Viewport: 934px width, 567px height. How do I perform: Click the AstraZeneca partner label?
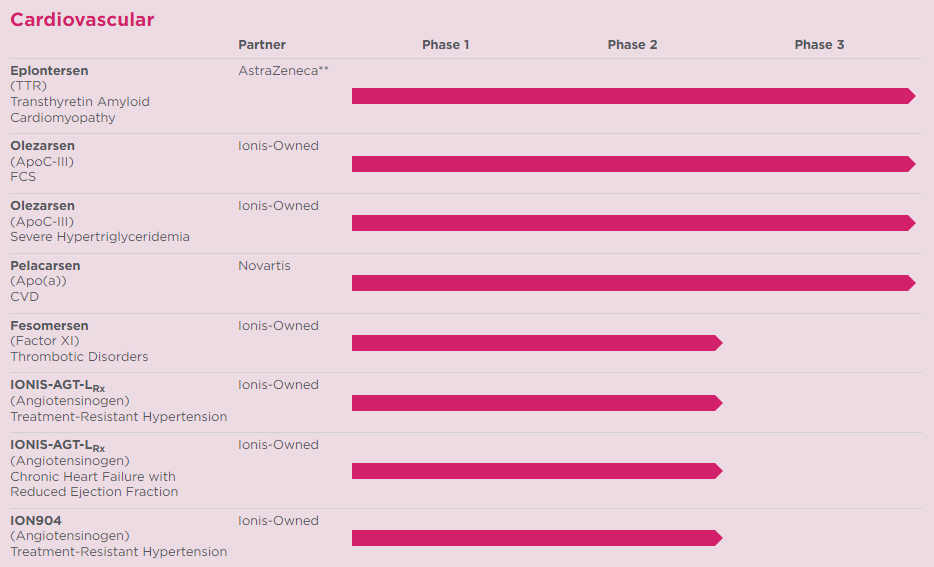283,71
